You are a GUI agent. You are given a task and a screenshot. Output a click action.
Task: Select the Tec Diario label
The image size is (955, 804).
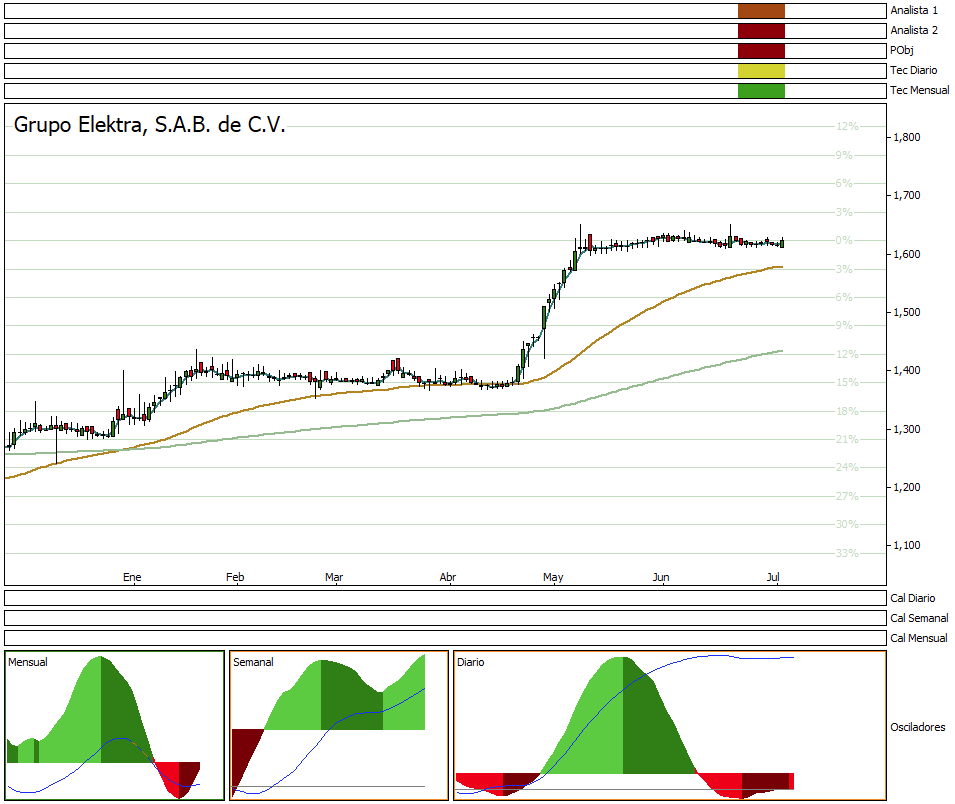[x=914, y=71]
